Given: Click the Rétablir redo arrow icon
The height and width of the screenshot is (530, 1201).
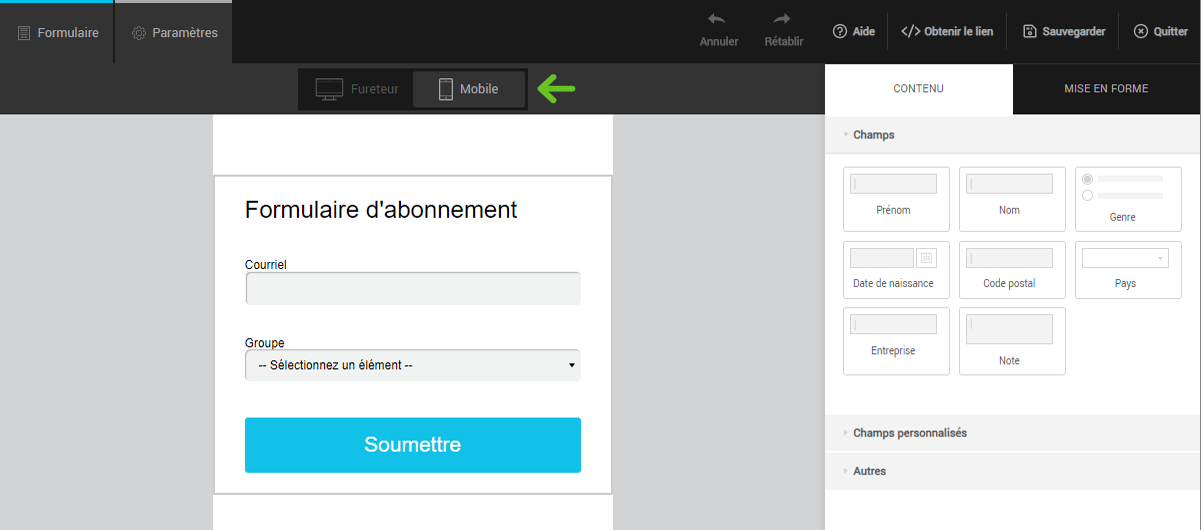Looking at the screenshot, I should [783, 20].
